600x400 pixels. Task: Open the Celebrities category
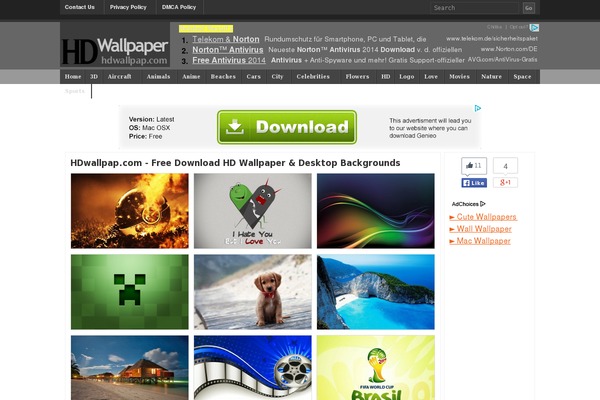tap(313, 77)
